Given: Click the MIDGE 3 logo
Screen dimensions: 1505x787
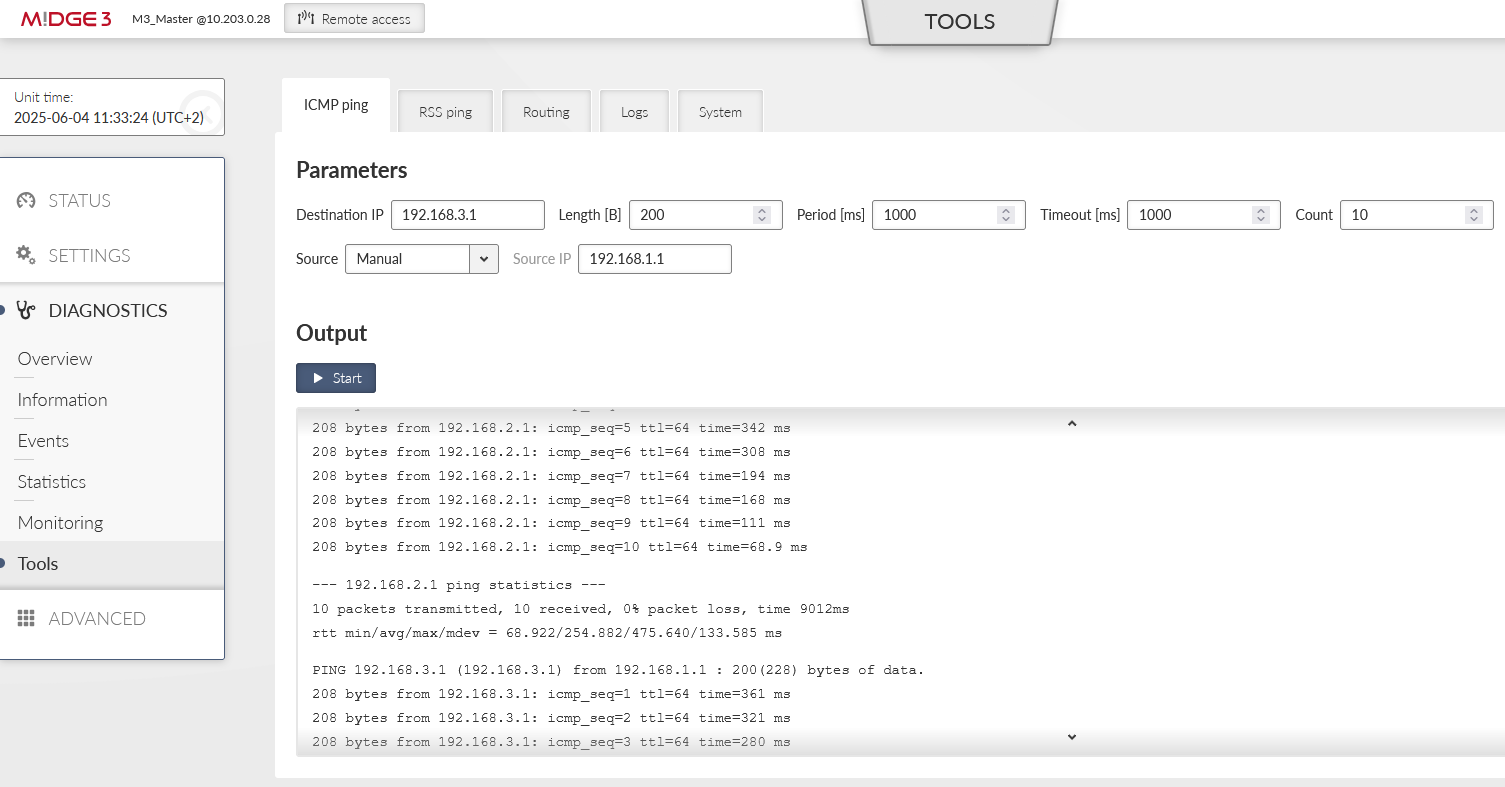Looking at the screenshot, I should (65, 19).
